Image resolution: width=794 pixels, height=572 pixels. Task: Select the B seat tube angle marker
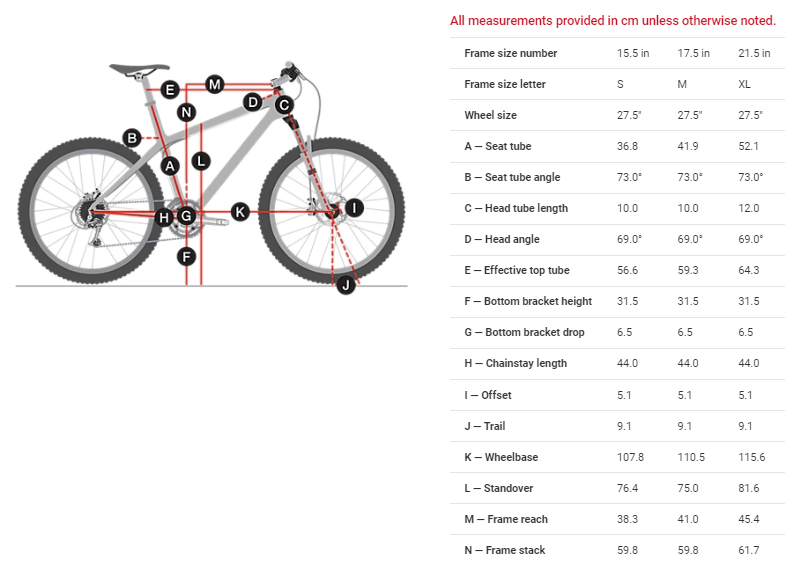(x=131, y=137)
